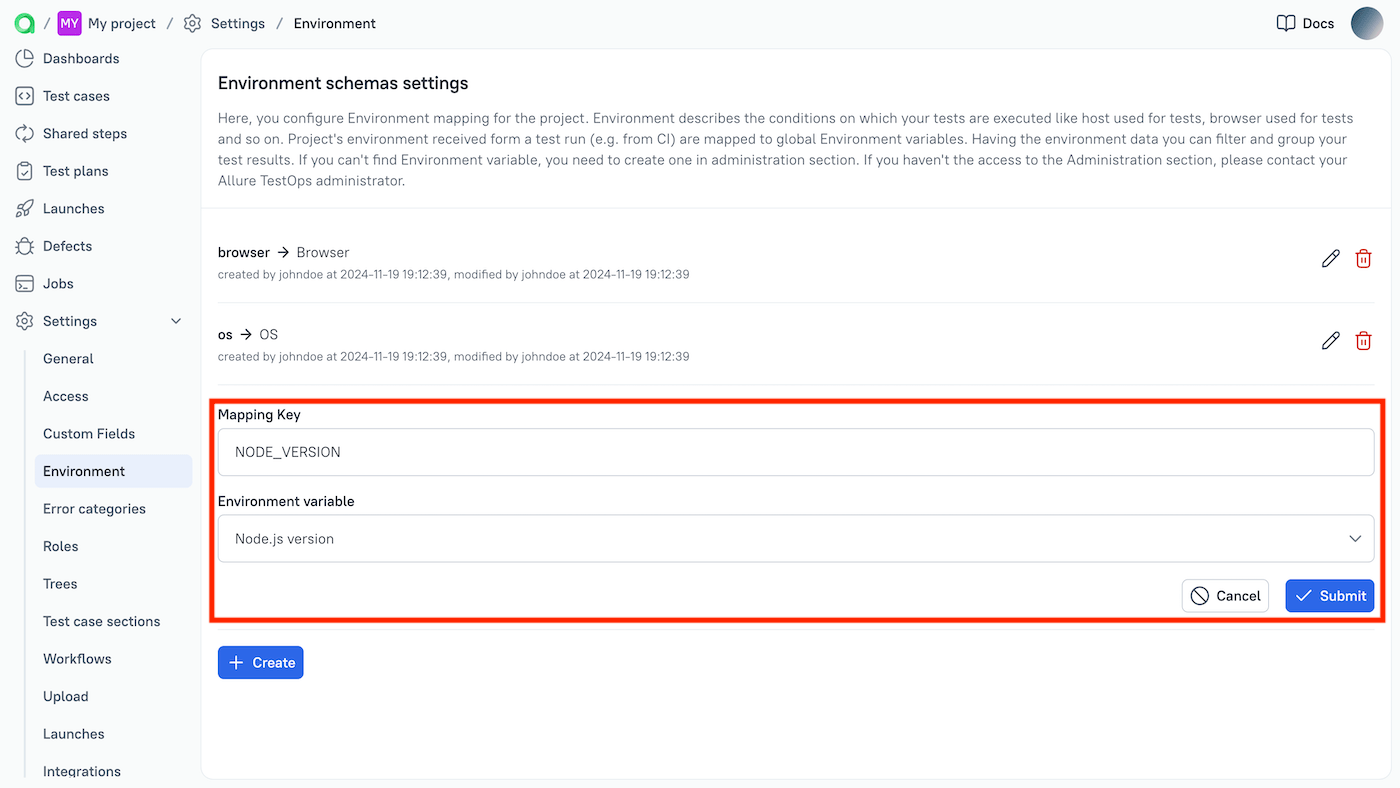Delete the os environment mapping
1400x788 pixels.
(1363, 340)
